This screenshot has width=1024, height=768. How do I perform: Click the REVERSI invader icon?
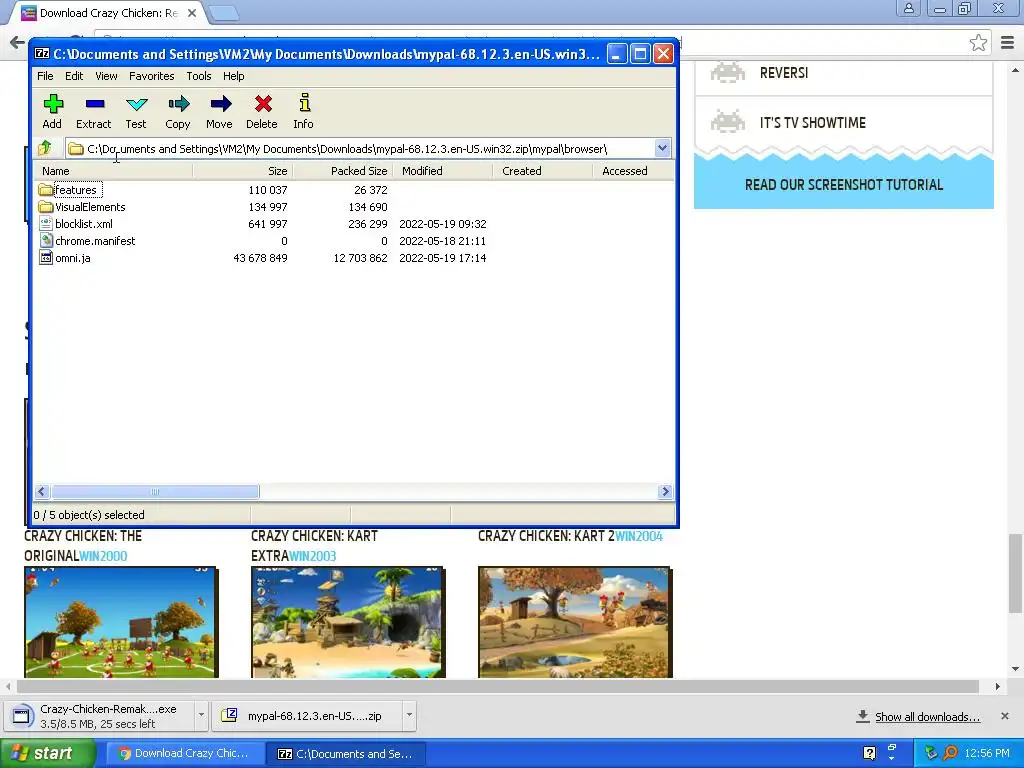coord(728,72)
